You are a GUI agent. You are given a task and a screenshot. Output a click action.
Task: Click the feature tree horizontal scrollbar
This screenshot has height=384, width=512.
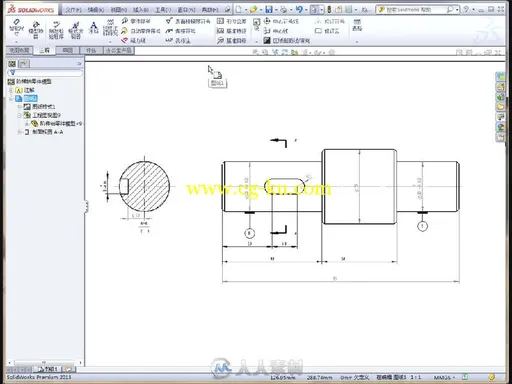(x=44, y=362)
